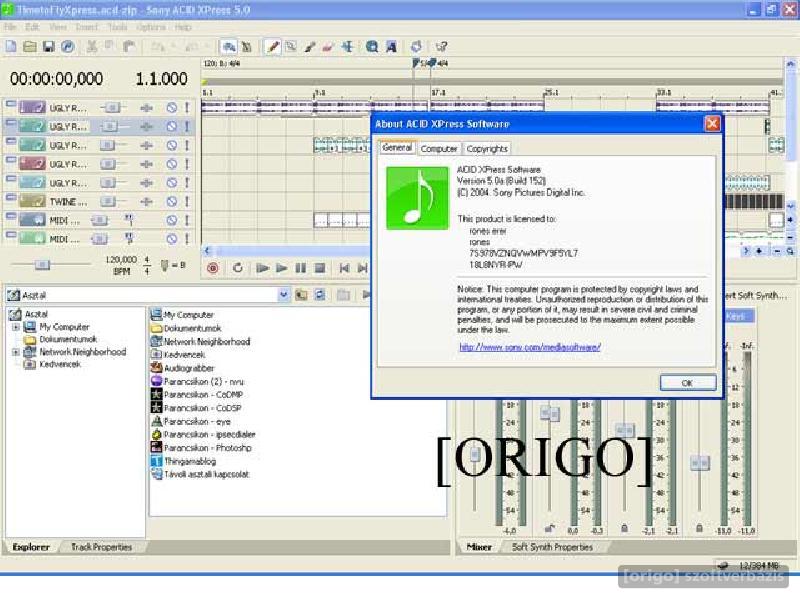The height and width of the screenshot is (600, 800).
Task: Solo the TWINE track
Action: click(x=187, y=202)
